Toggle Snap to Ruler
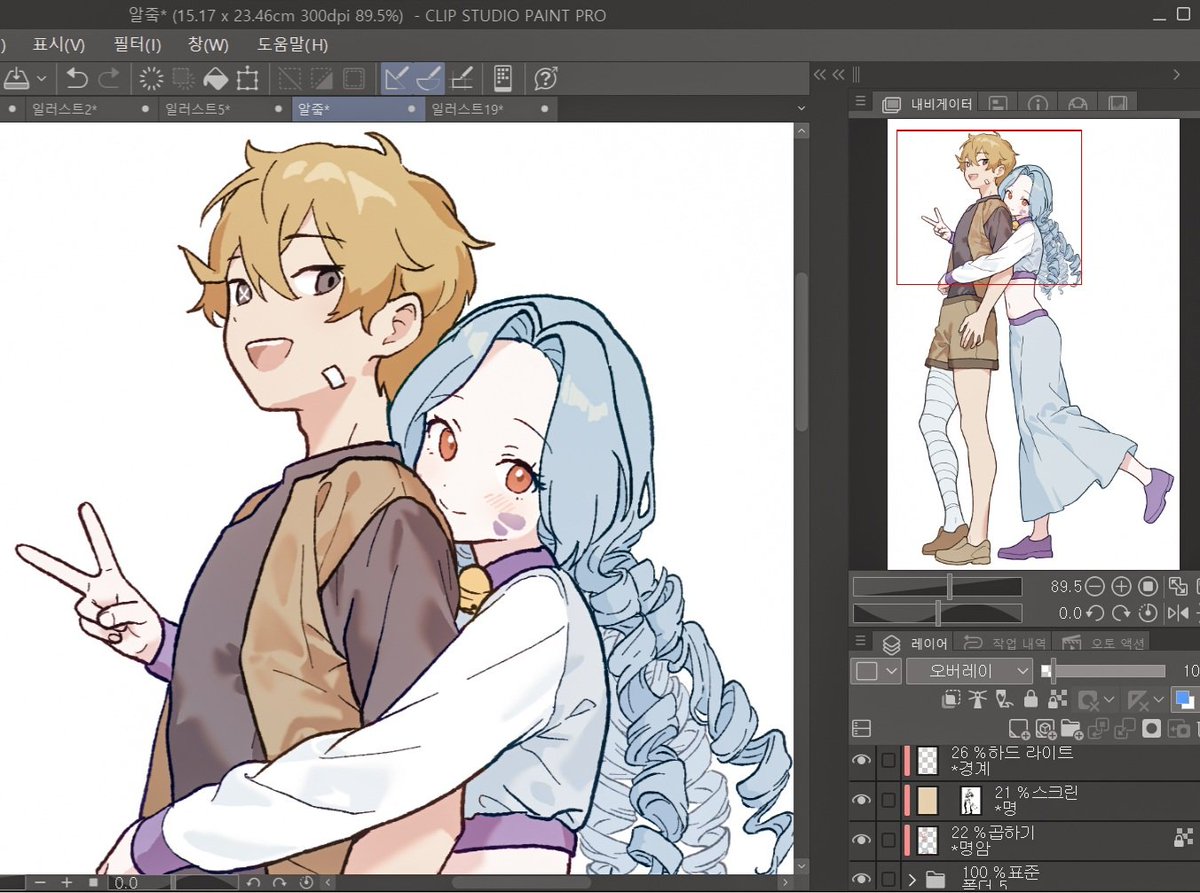Image resolution: width=1200 pixels, height=893 pixels. click(397, 78)
